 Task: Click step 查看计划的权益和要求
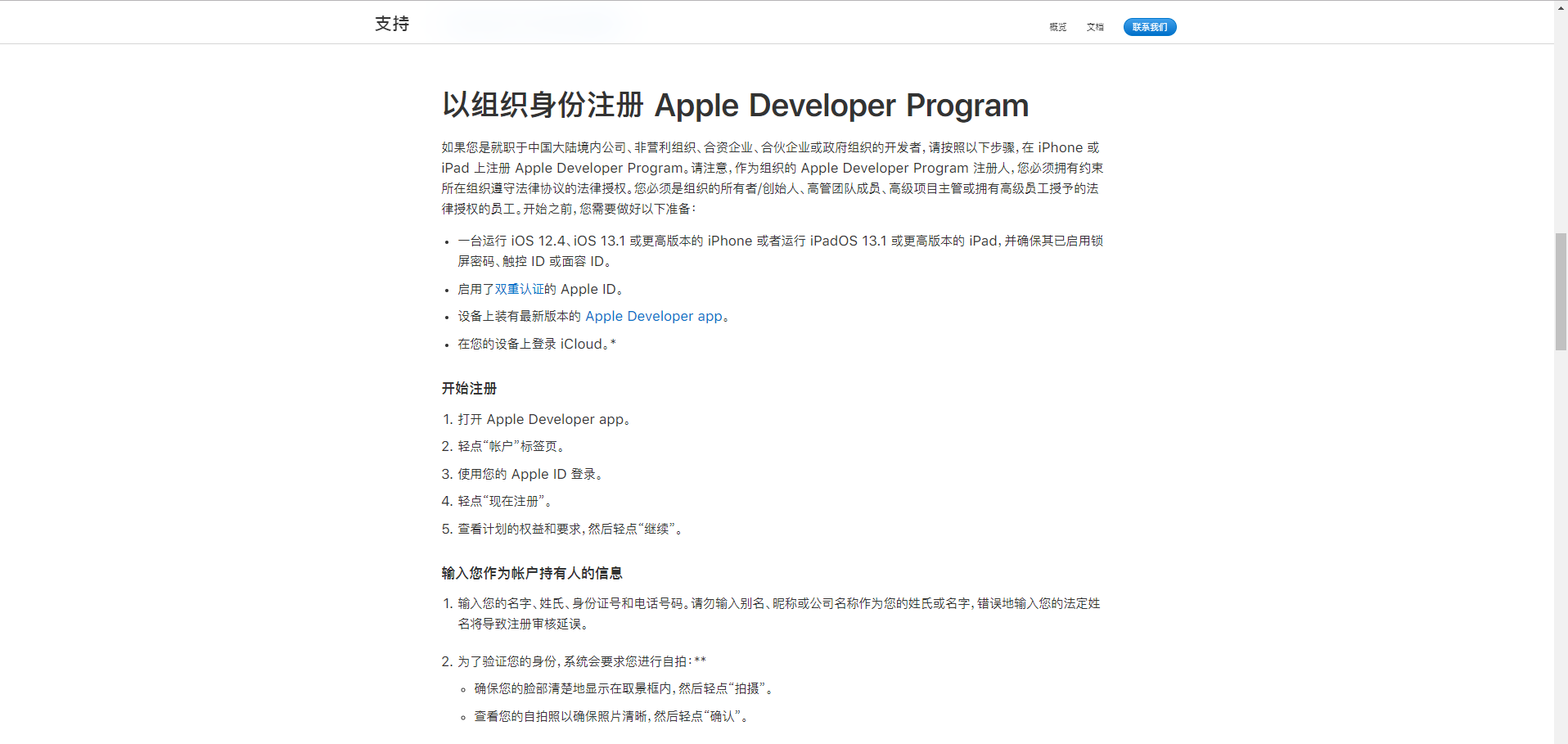570,529
